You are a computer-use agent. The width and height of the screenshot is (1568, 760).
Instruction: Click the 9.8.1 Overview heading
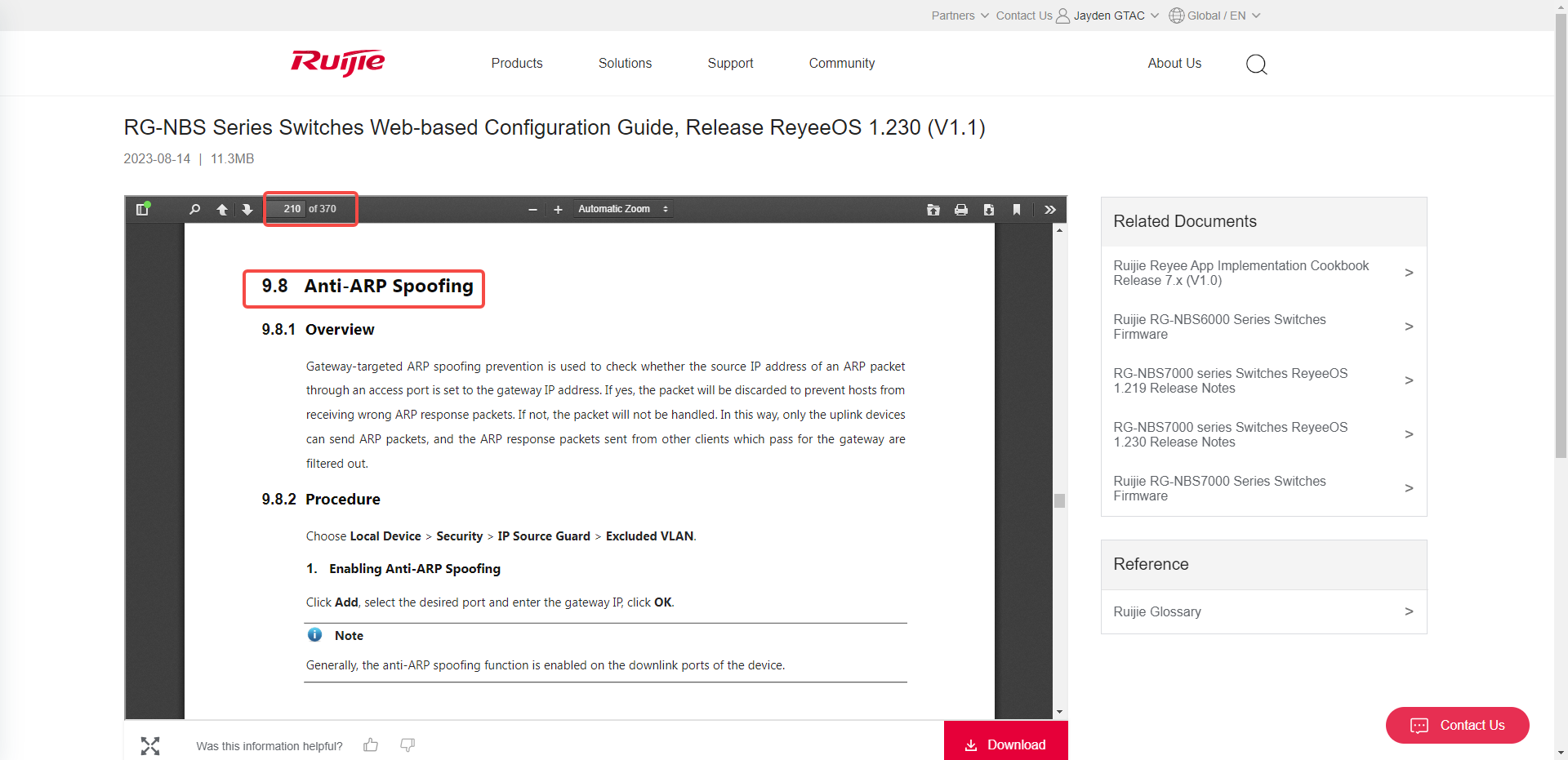tap(318, 330)
